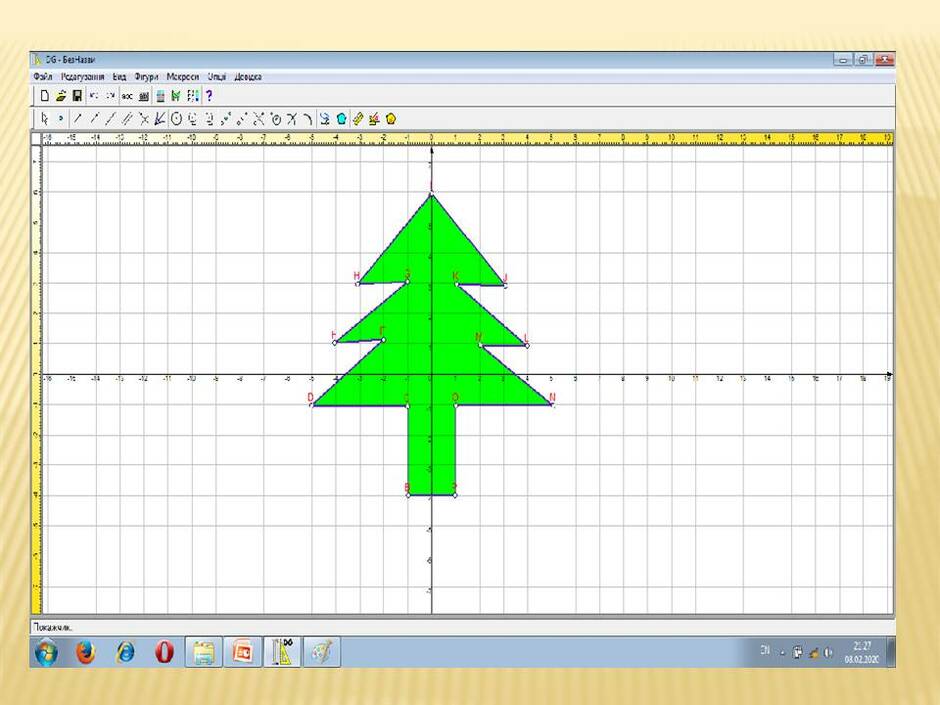940x705 pixels.
Task: Select the Midpoint tool
Action: pyautogui.click(x=225, y=119)
